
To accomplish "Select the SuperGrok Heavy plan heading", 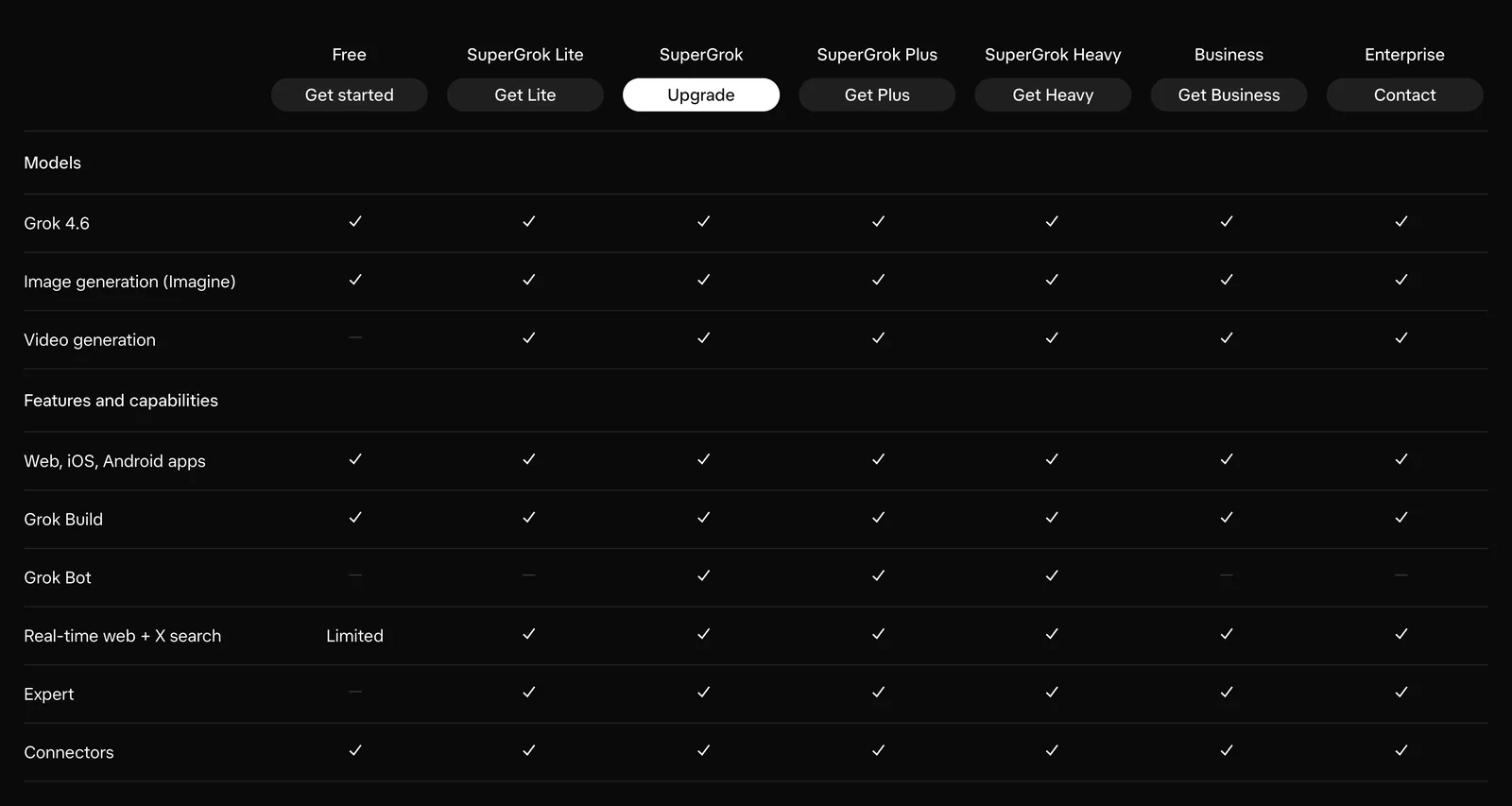I will tap(1053, 55).
